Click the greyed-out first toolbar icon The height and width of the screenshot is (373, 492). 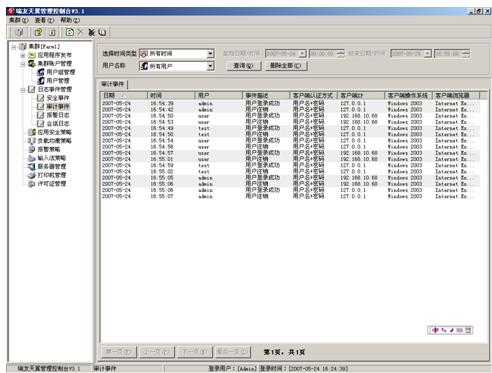coord(20,32)
